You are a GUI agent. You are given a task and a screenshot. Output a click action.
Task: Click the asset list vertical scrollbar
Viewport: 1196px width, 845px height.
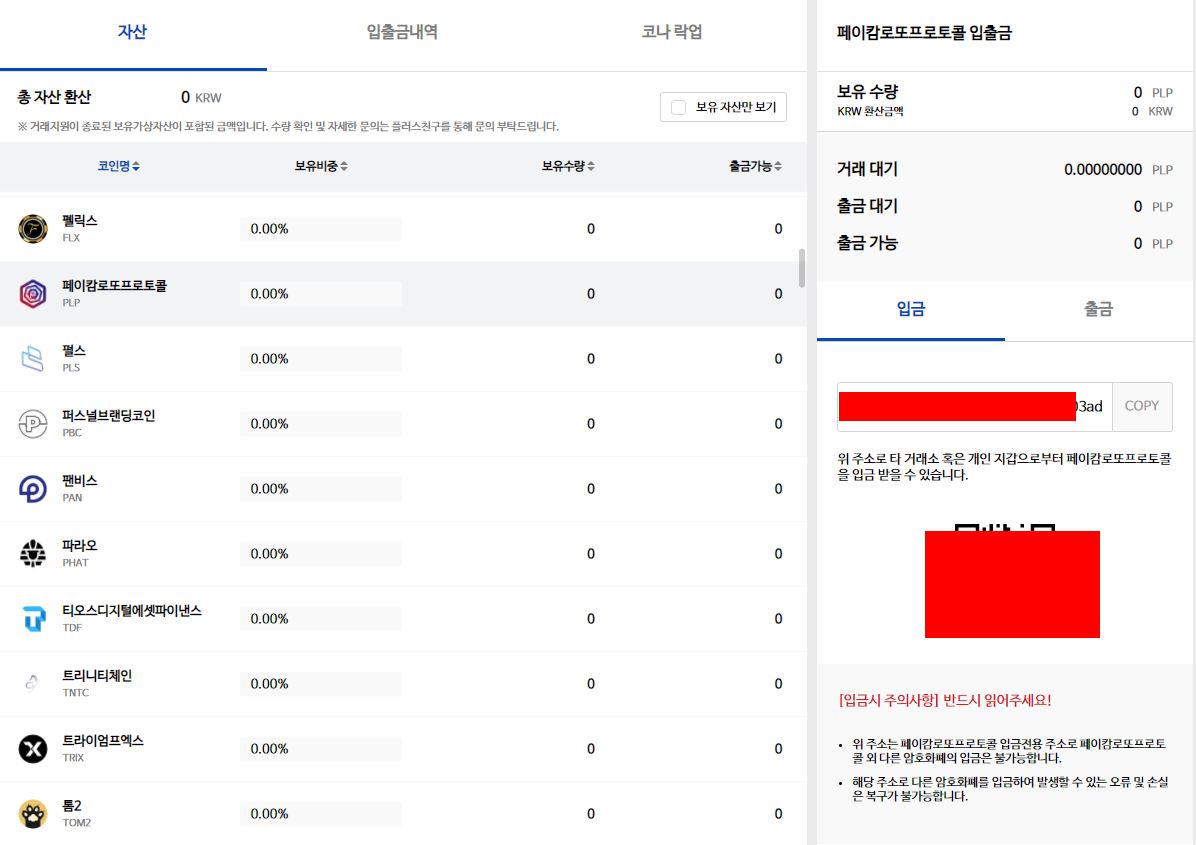802,268
